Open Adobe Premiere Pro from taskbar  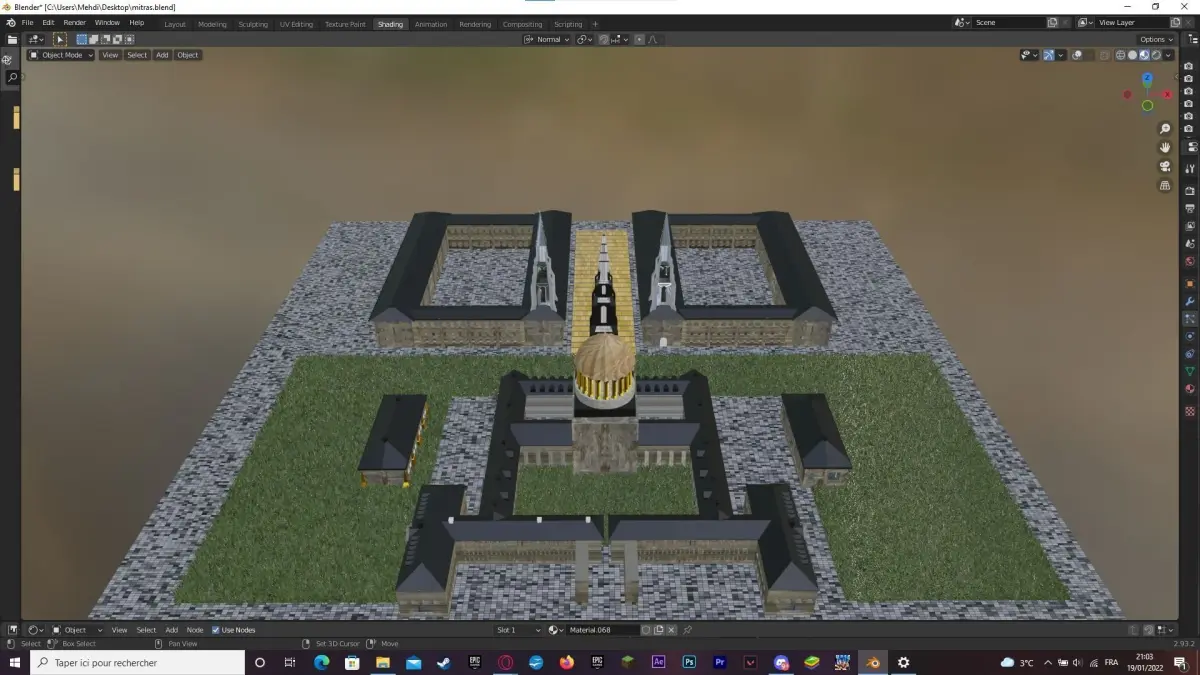[x=720, y=662]
